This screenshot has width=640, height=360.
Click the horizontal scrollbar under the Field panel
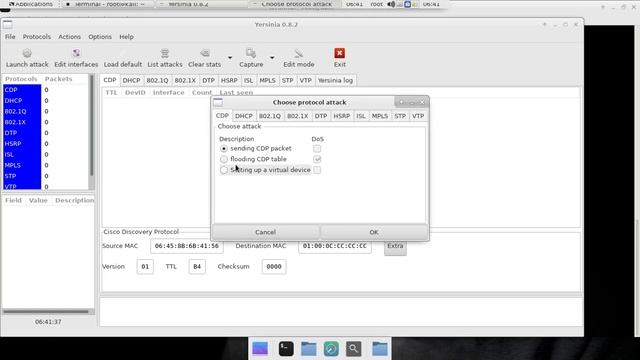click(46, 311)
